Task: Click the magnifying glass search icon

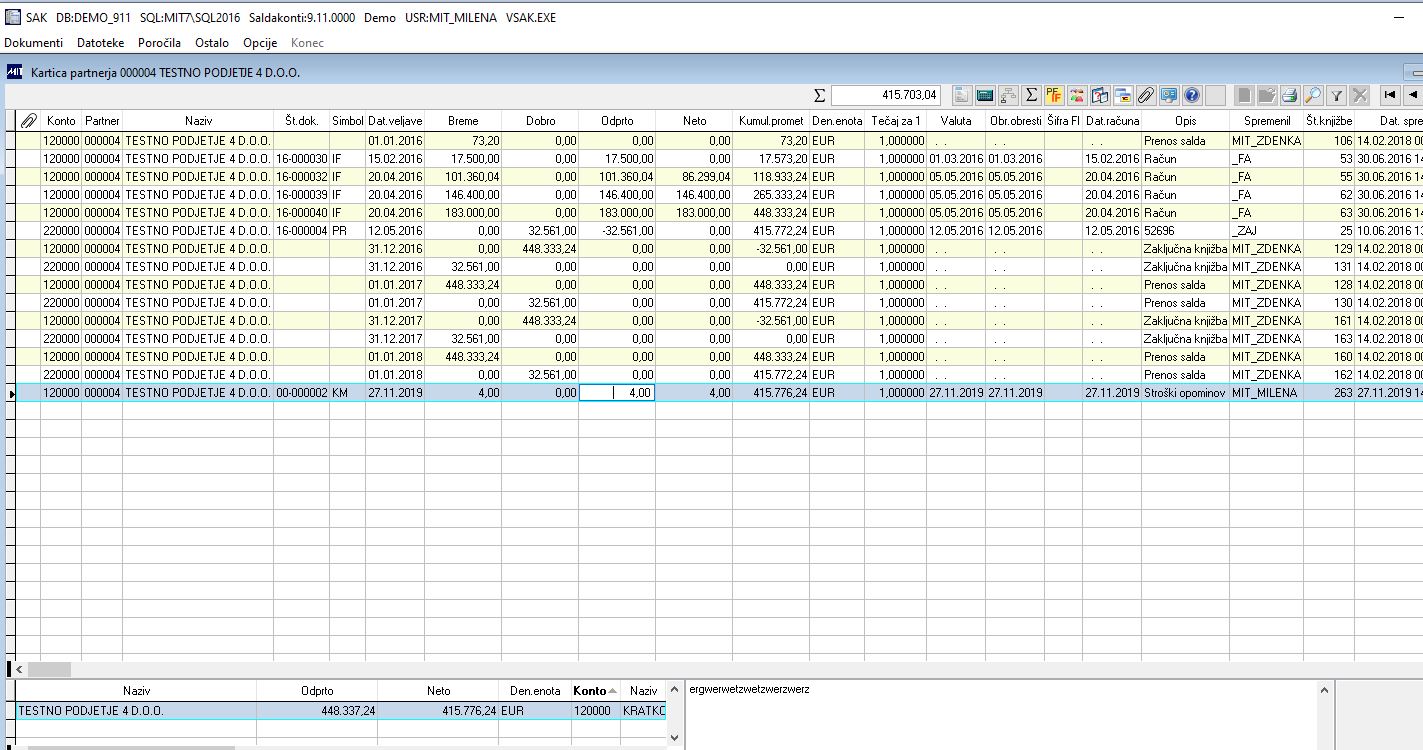Action: click(x=1313, y=95)
